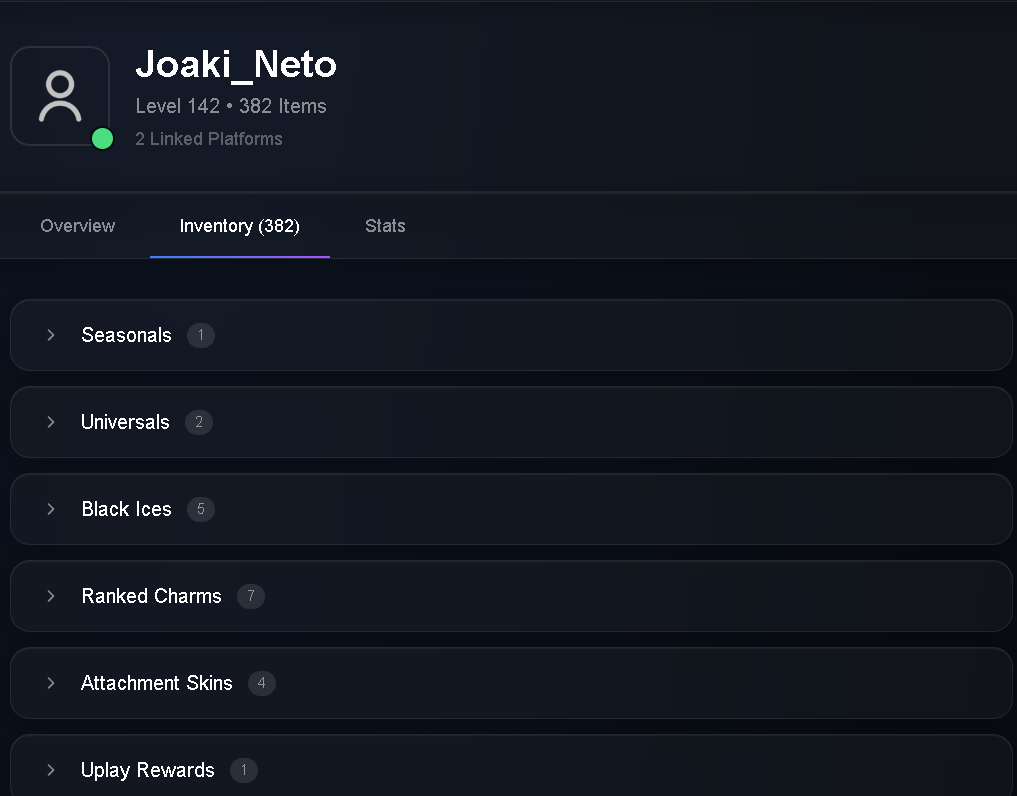
Task: Expand Seasonals with its chevron arrow
Action: click(x=51, y=335)
